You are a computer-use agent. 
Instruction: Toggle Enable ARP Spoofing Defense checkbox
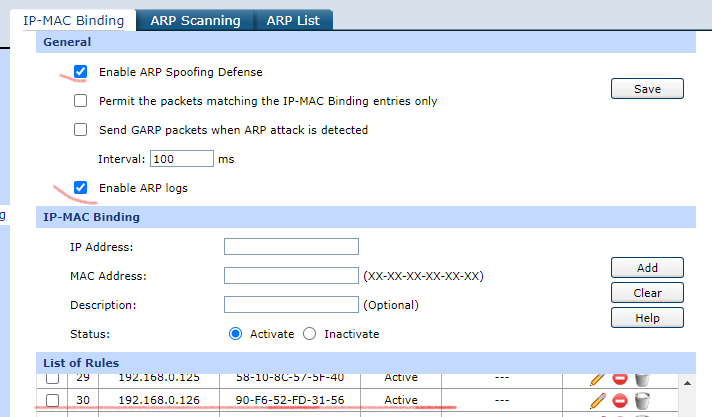pyautogui.click(x=80, y=72)
